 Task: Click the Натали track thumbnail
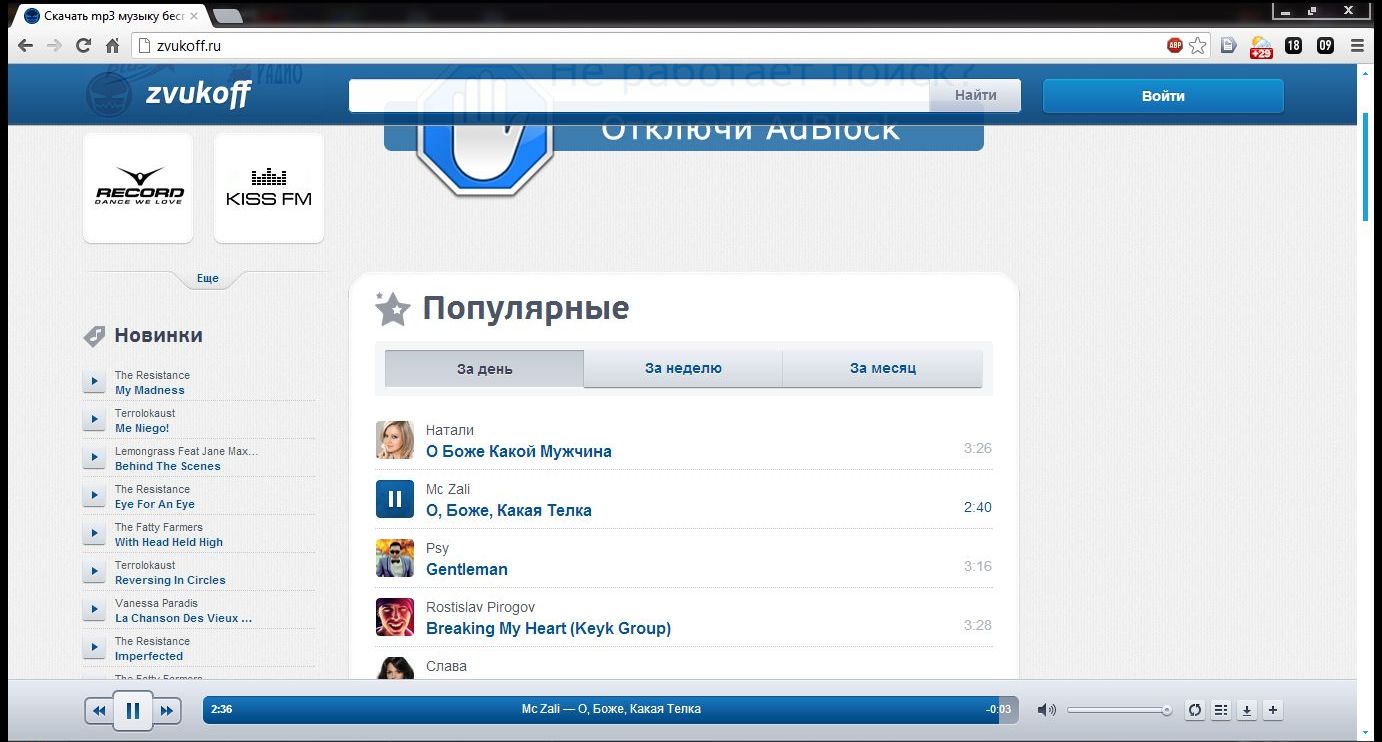395,440
